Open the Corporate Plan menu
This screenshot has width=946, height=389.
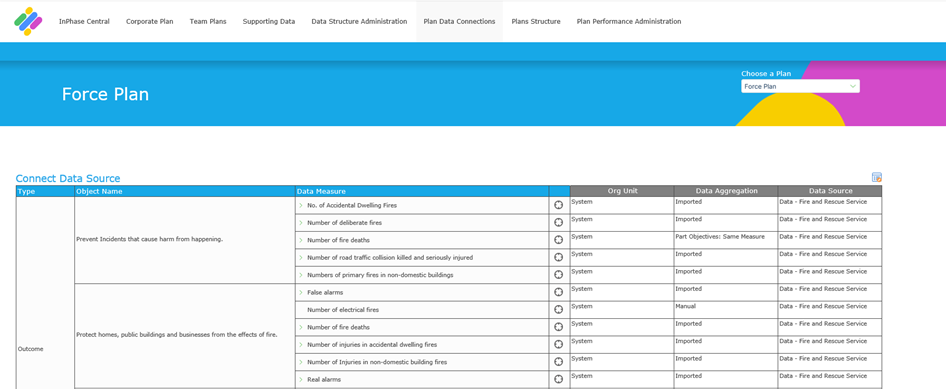pyautogui.click(x=150, y=21)
